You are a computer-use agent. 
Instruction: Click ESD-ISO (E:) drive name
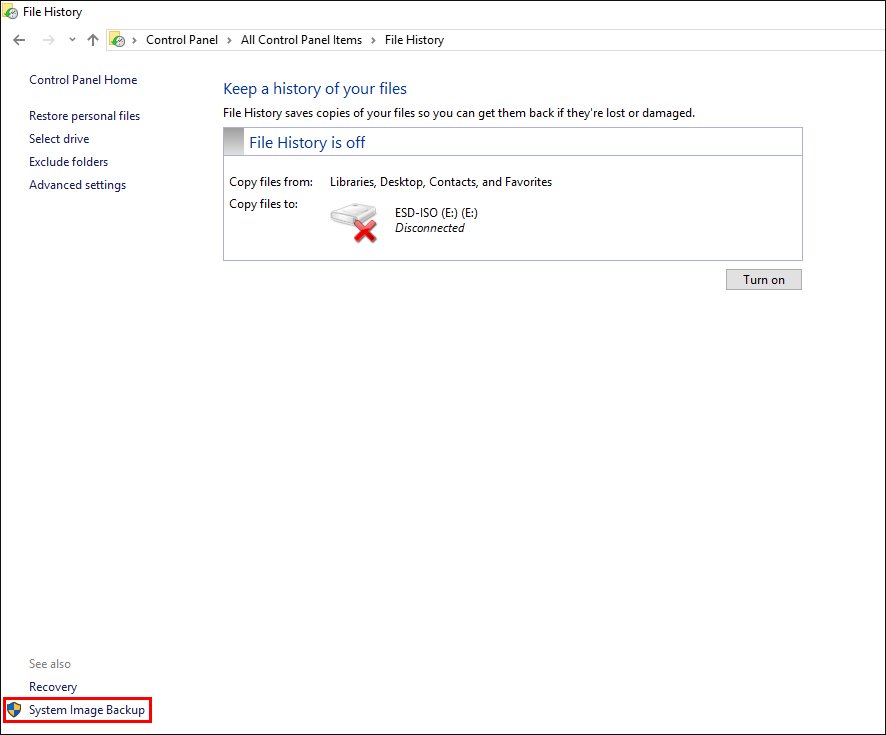pyautogui.click(x=436, y=213)
